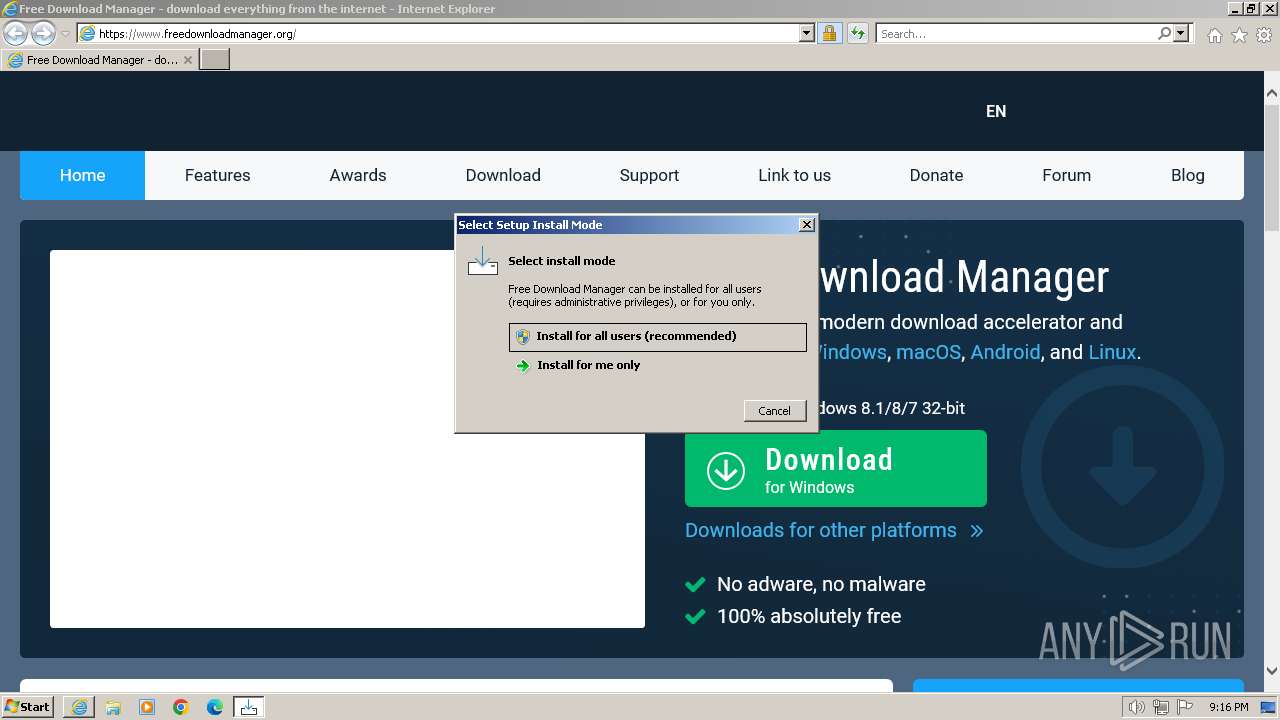1280x720 pixels.
Task: Click the refresh page icon
Action: click(857, 33)
